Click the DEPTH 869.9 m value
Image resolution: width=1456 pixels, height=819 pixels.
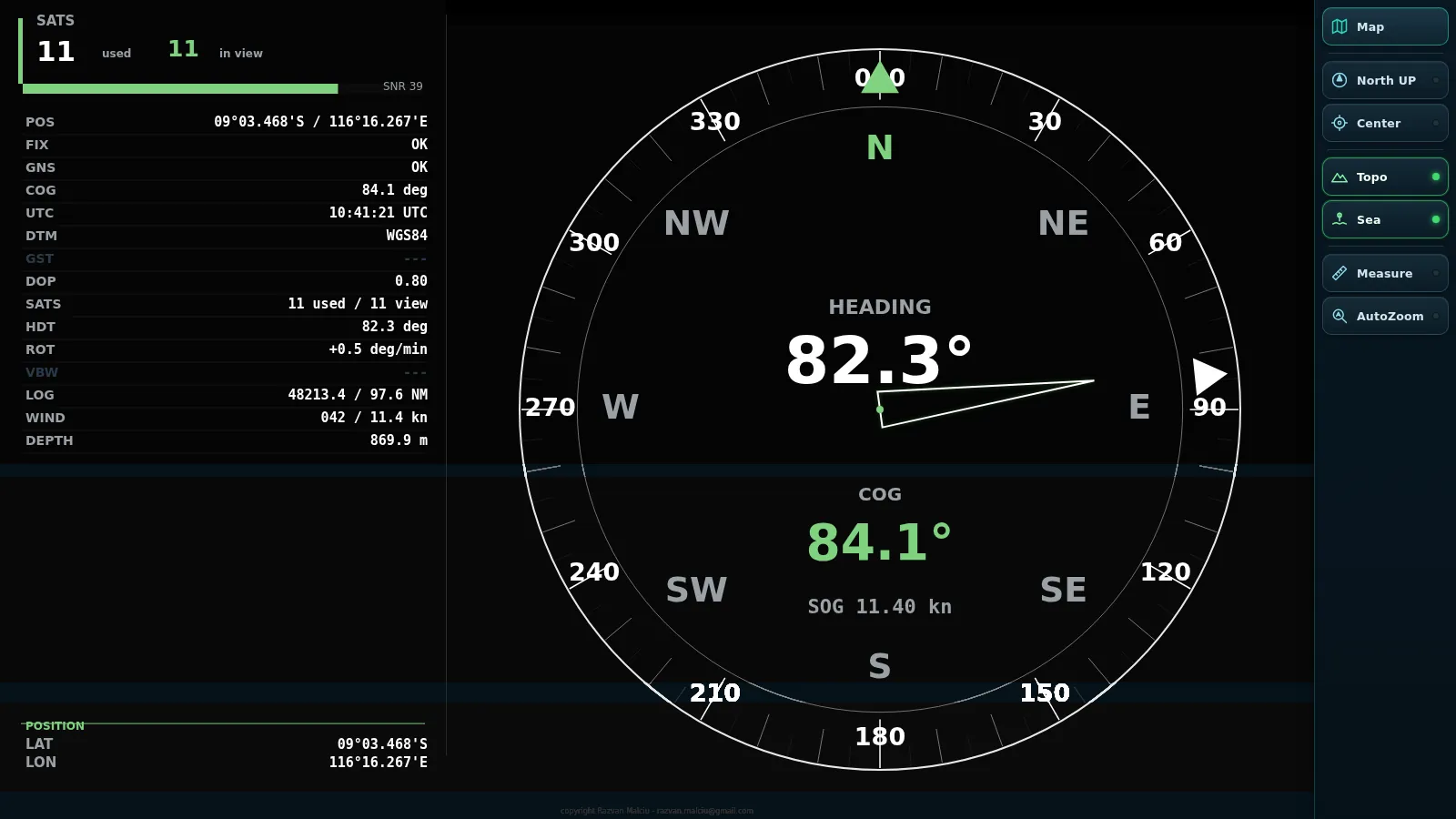coord(399,440)
